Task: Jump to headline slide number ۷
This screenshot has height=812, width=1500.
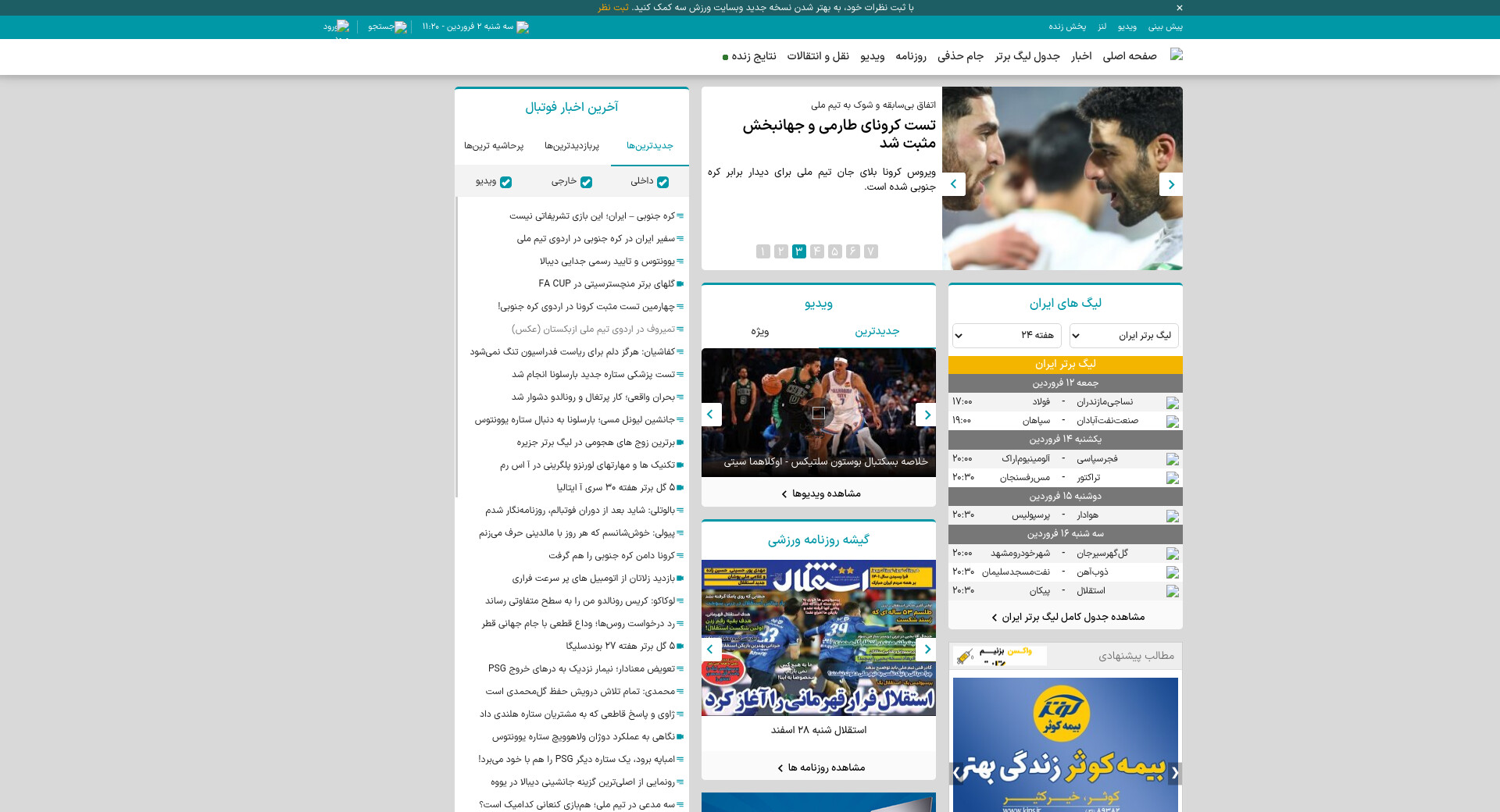Action: click(870, 251)
